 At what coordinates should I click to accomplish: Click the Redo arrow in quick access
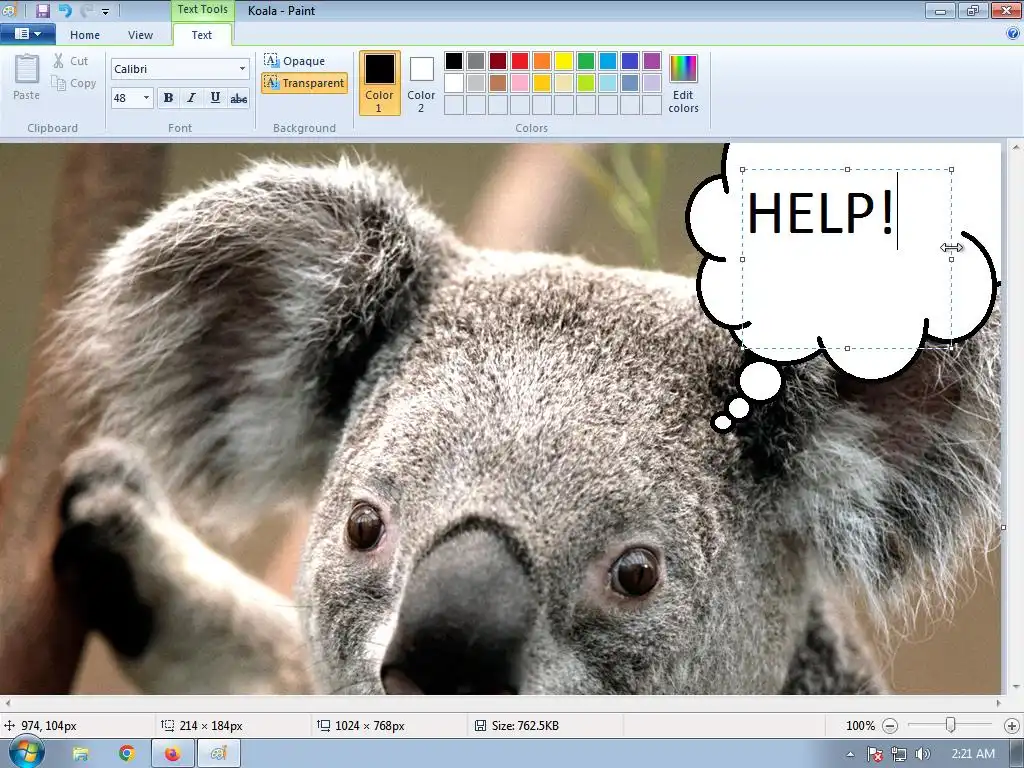coord(86,10)
